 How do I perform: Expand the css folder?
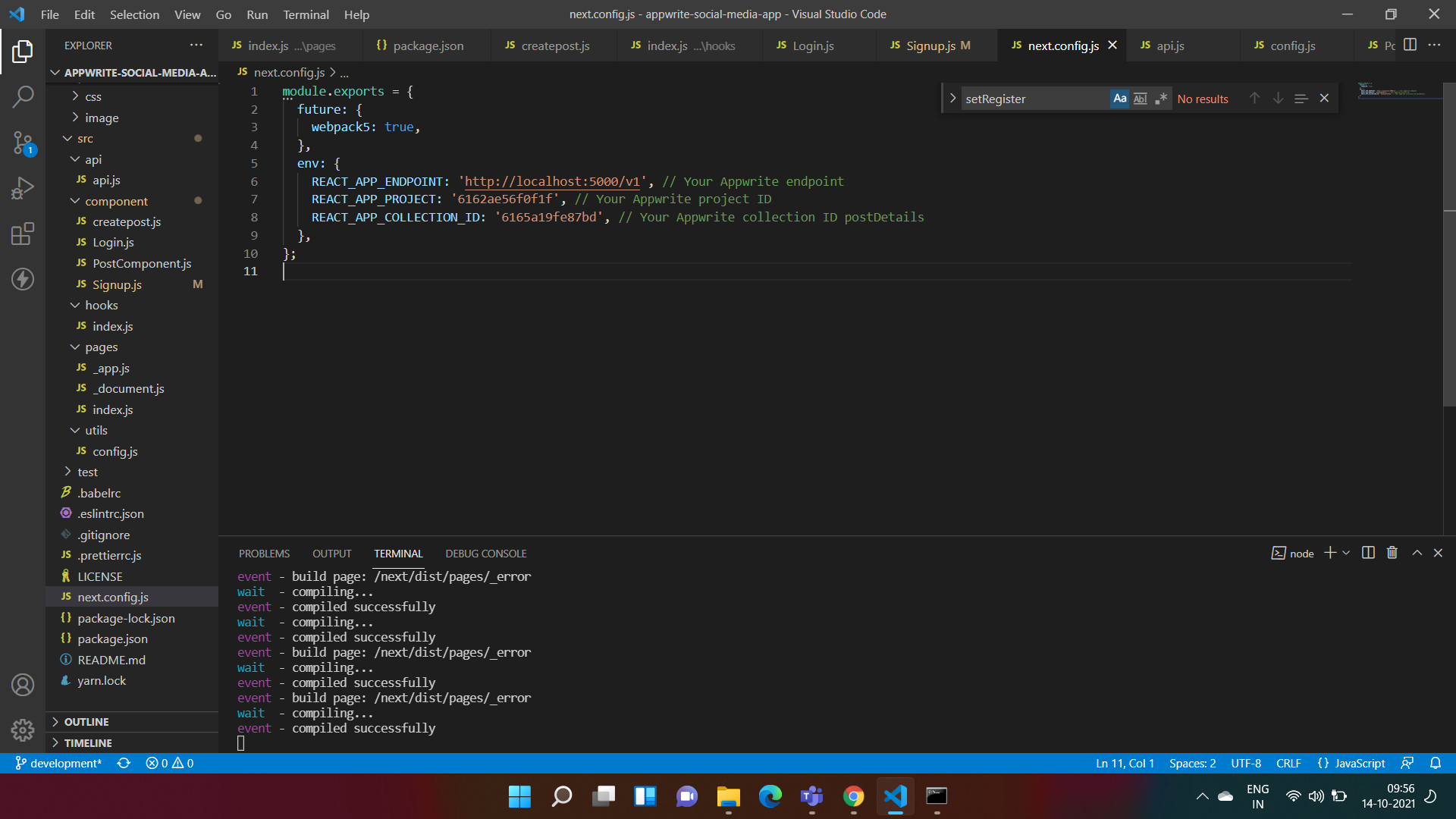coord(132,96)
